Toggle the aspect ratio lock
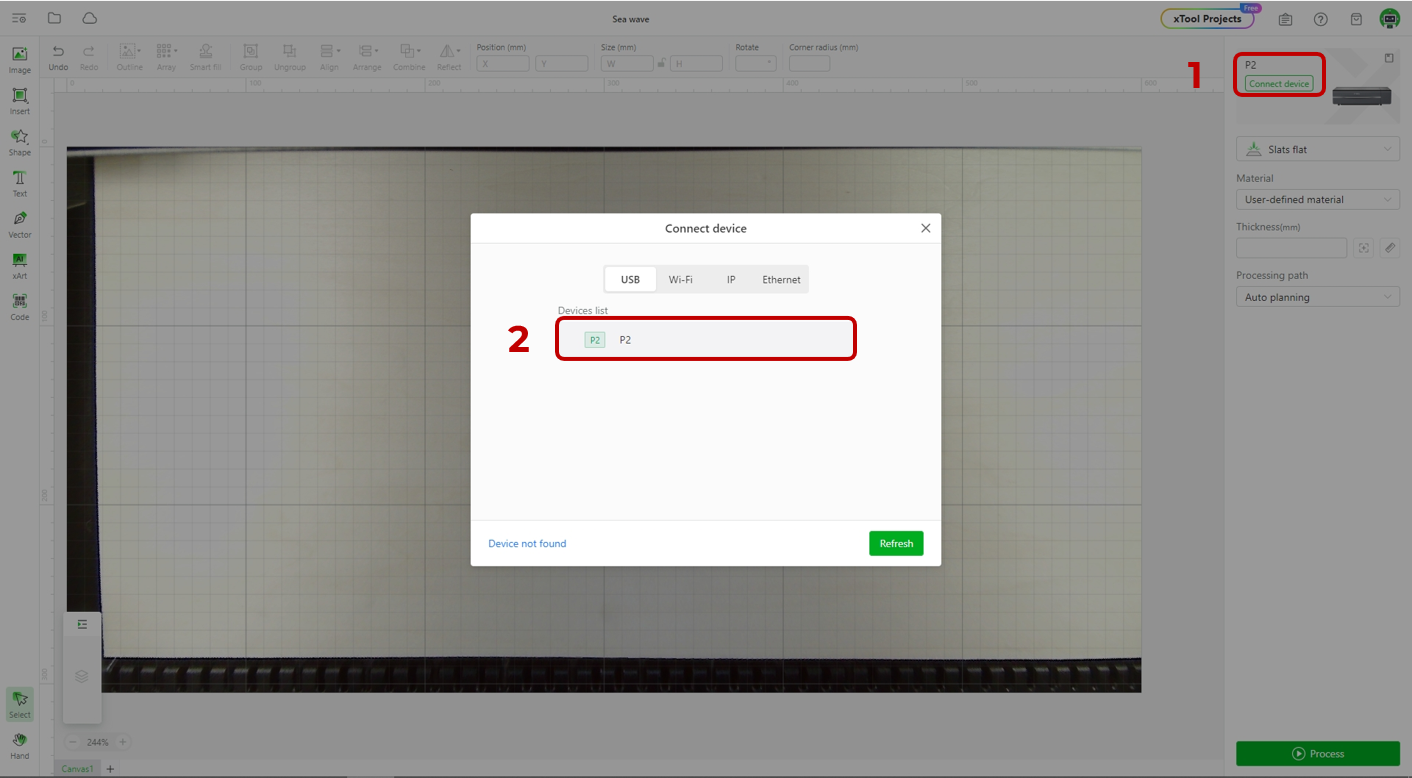Image resolution: width=1412 pixels, height=778 pixels. click(661, 63)
